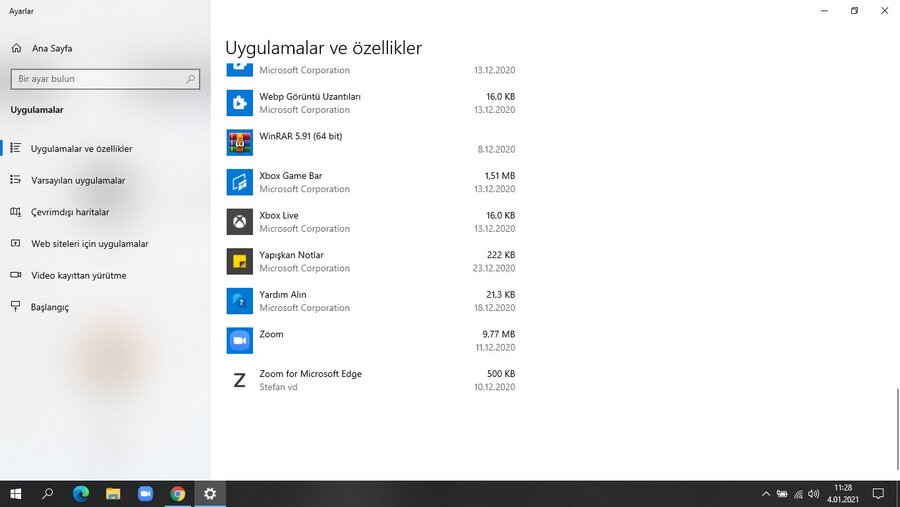Click the app list vertical scrollbar thumb
The width and height of the screenshot is (900, 507).
(x=898, y=429)
